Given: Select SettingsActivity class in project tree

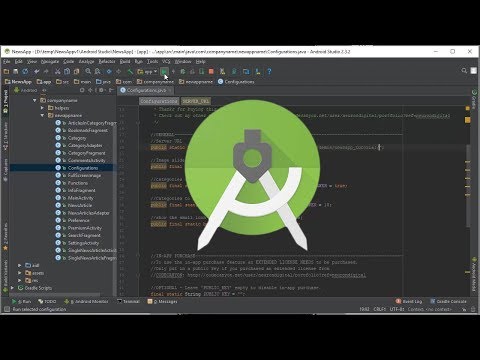Looking at the screenshot, I should coord(83,243).
